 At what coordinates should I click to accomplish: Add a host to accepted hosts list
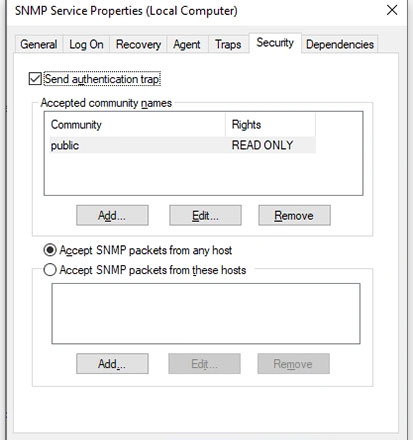point(112,364)
